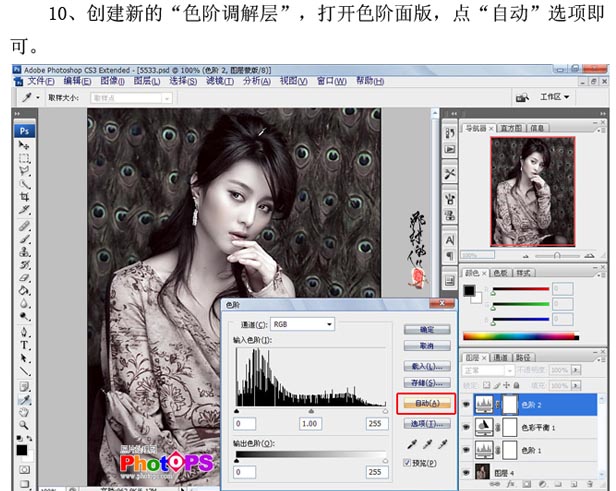This screenshot has width=616, height=491.
Task: Click the Navigator zoom slider
Action: 557,256
